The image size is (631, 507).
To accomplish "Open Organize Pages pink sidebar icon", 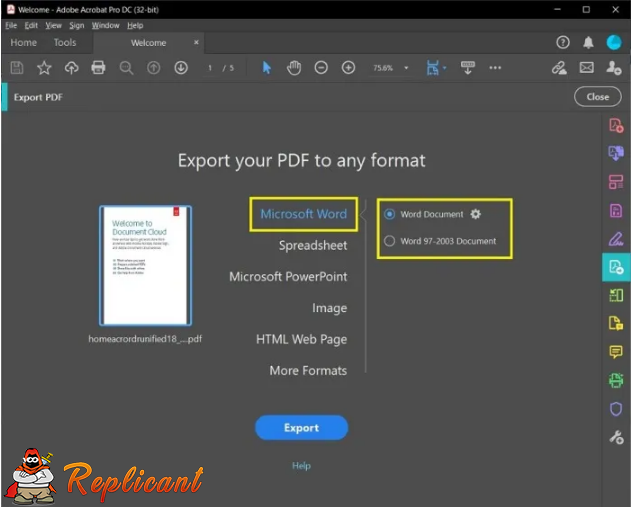I will coord(616,182).
